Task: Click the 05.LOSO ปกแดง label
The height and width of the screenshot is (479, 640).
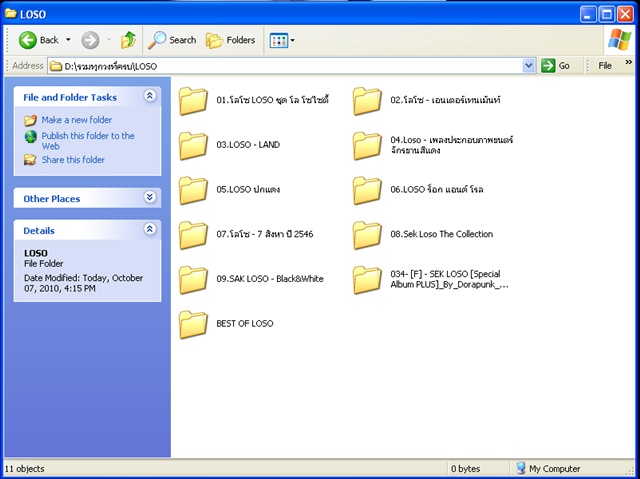Action: tap(248, 190)
